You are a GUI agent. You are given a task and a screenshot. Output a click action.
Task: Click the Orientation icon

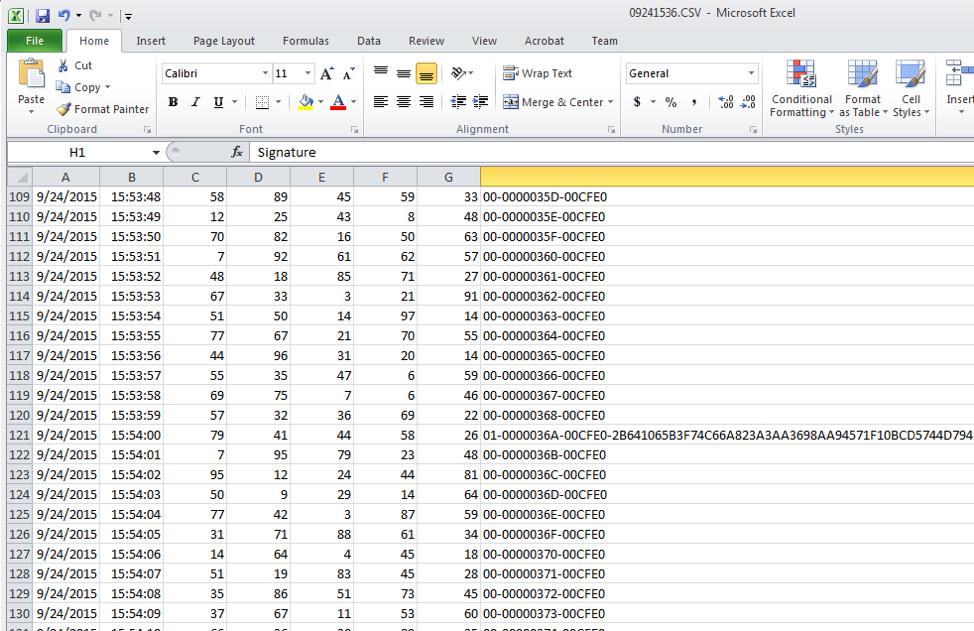pos(458,73)
